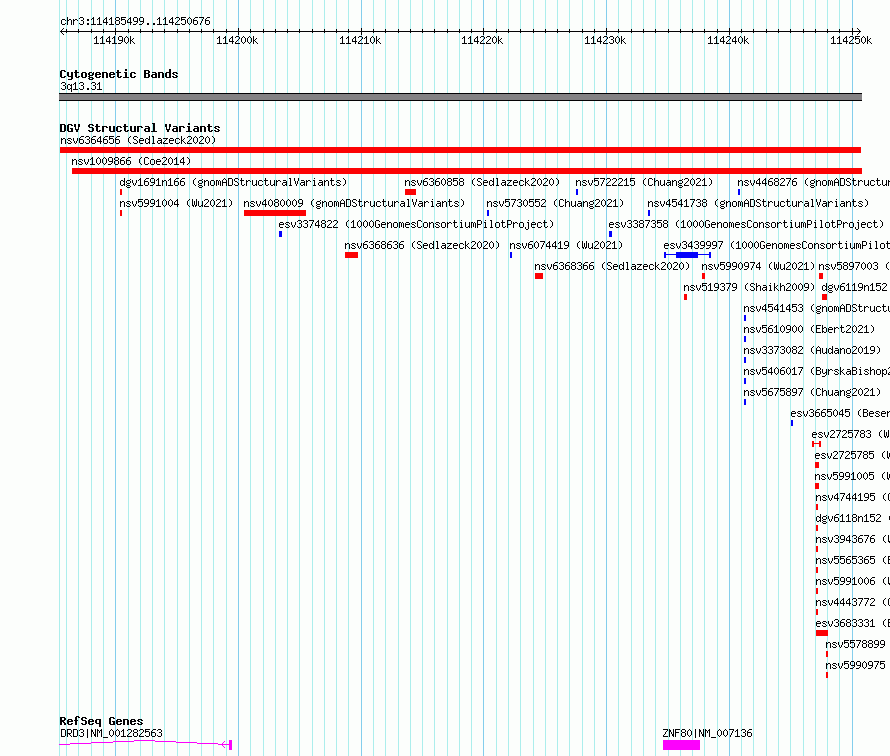Screen dimensions: 890x756
Task: Click the 114200k ruler tick label
Action: [237, 40]
